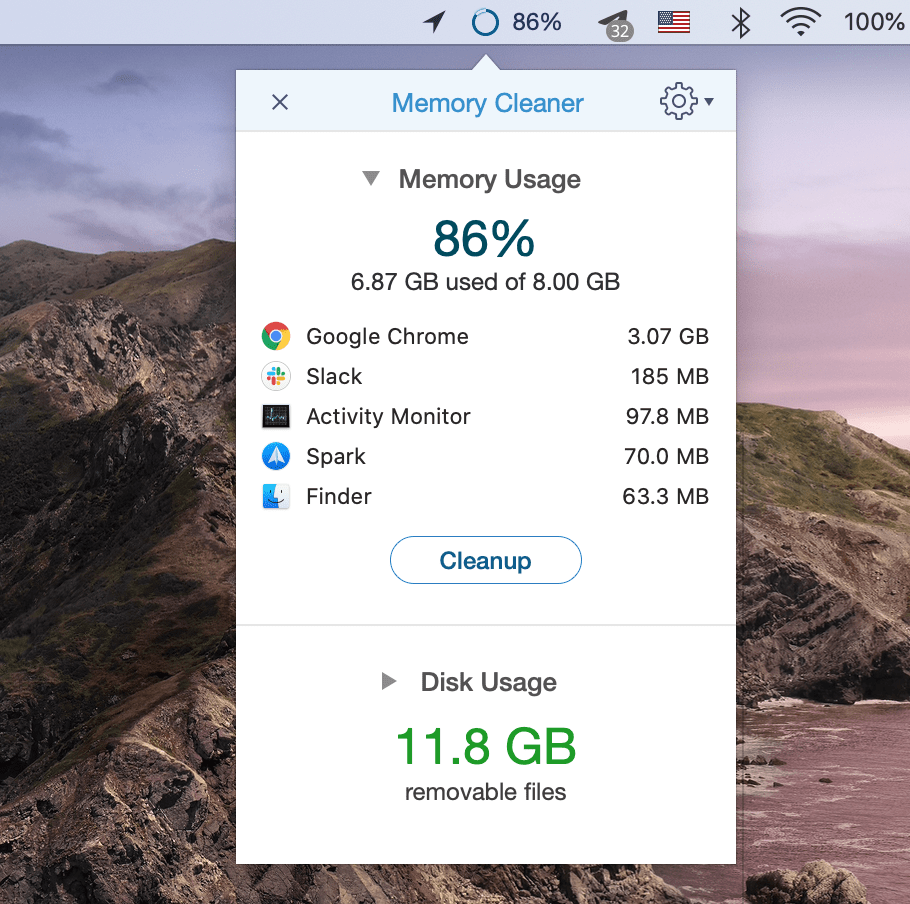Click the Bluetooth icon in menu bar
Image resolution: width=910 pixels, height=904 pixels.
coord(740,21)
